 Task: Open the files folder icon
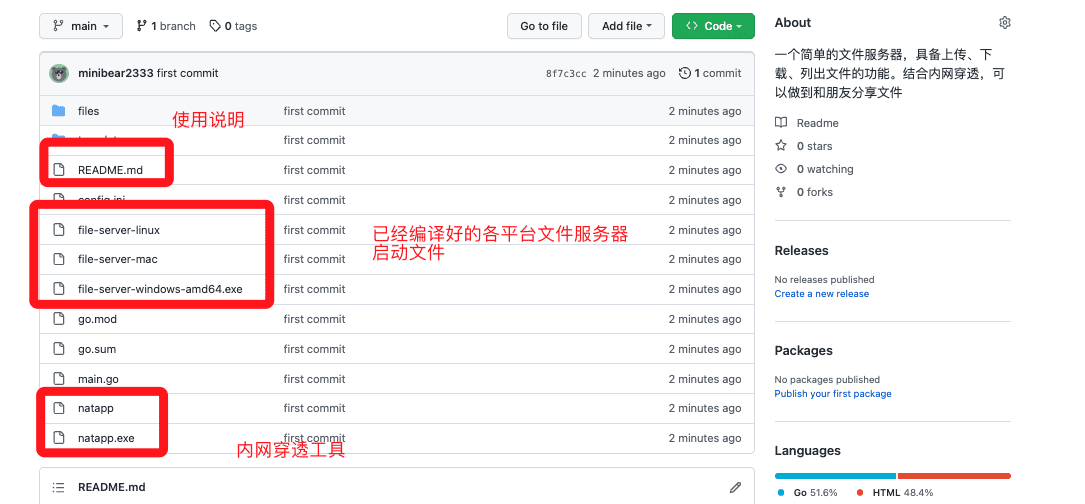coord(58,111)
